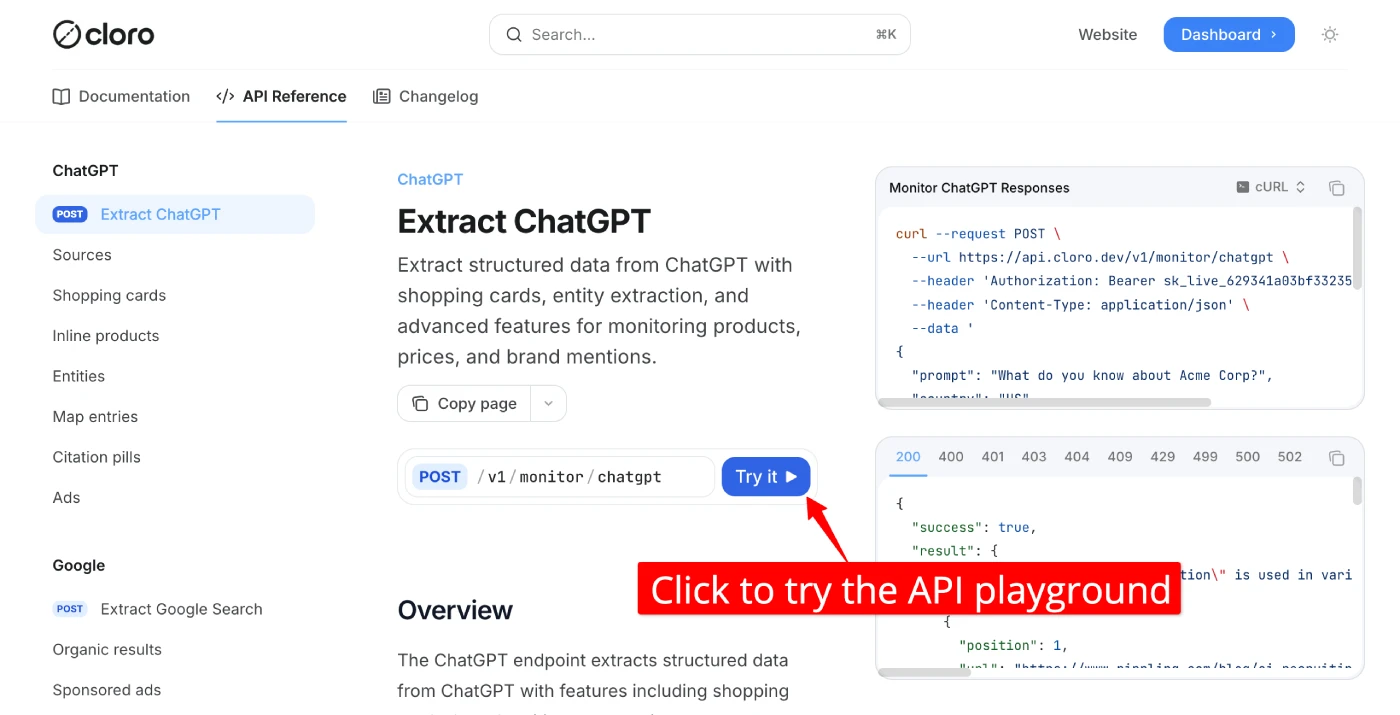Open the Website link
This screenshot has height=715, width=1400.
pyautogui.click(x=1107, y=34)
